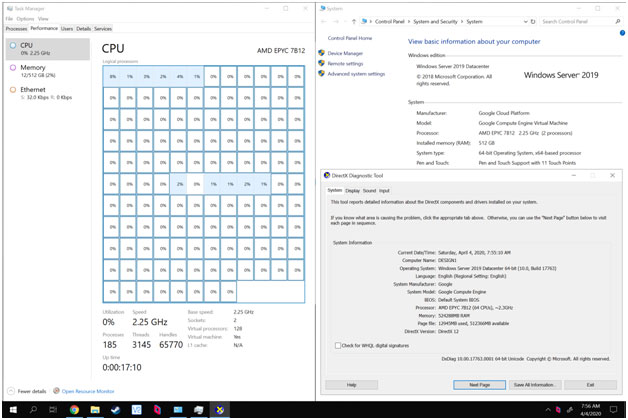Click the forward arrow in System window

pos(336,22)
